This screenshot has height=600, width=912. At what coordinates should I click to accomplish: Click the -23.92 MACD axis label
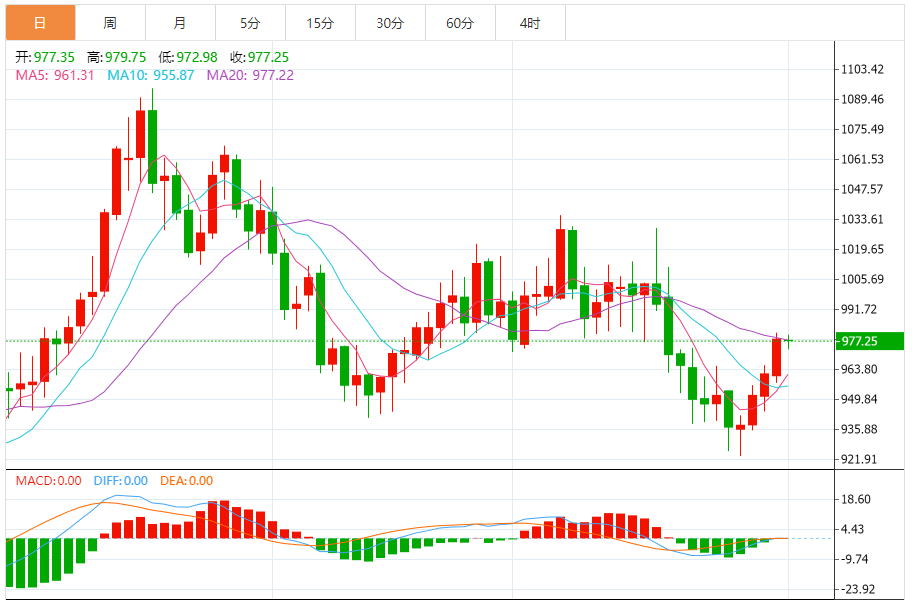click(858, 590)
